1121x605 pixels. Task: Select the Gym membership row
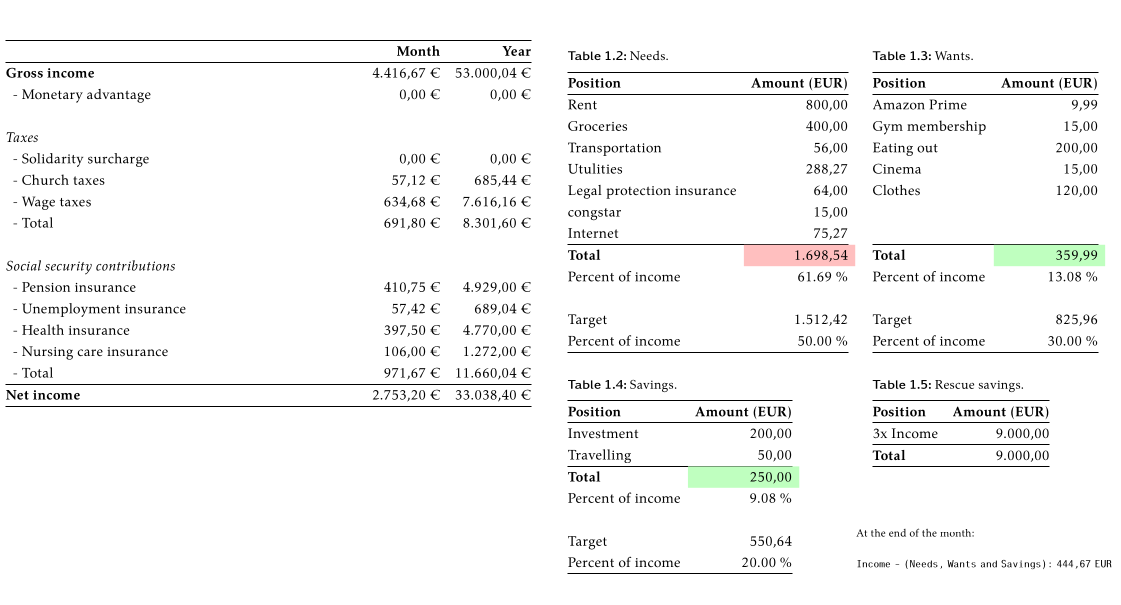click(x=929, y=126)
